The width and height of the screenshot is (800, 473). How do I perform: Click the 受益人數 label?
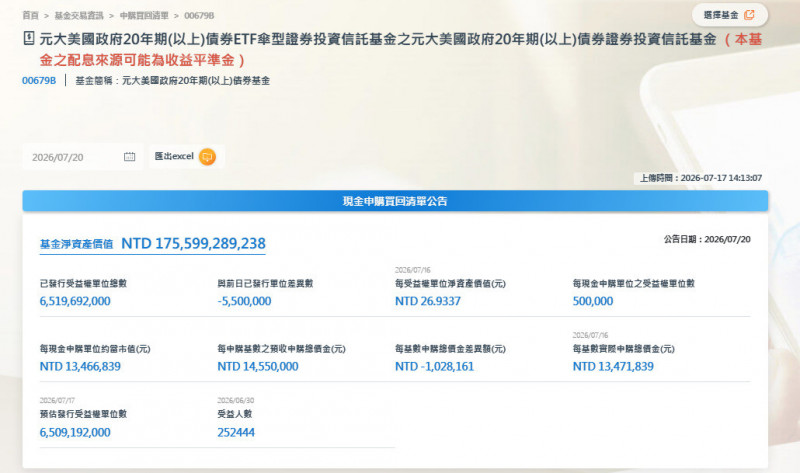point(235,414)
